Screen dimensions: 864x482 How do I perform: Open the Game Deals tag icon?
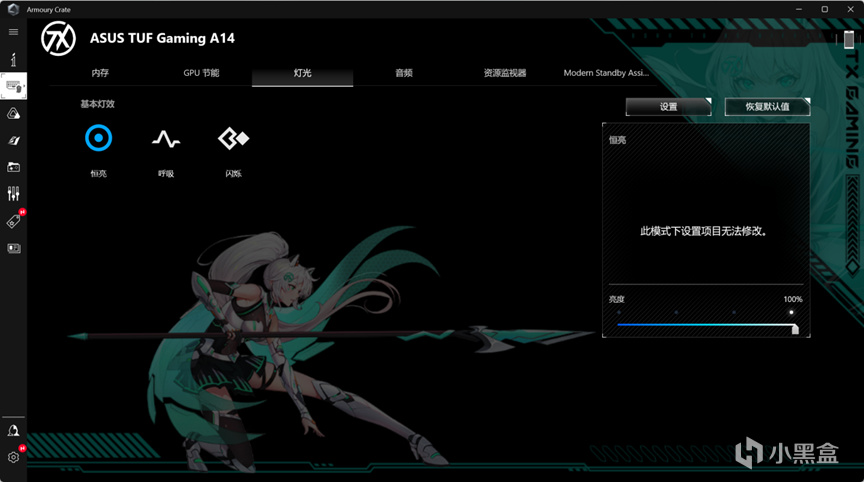(13, 221)
